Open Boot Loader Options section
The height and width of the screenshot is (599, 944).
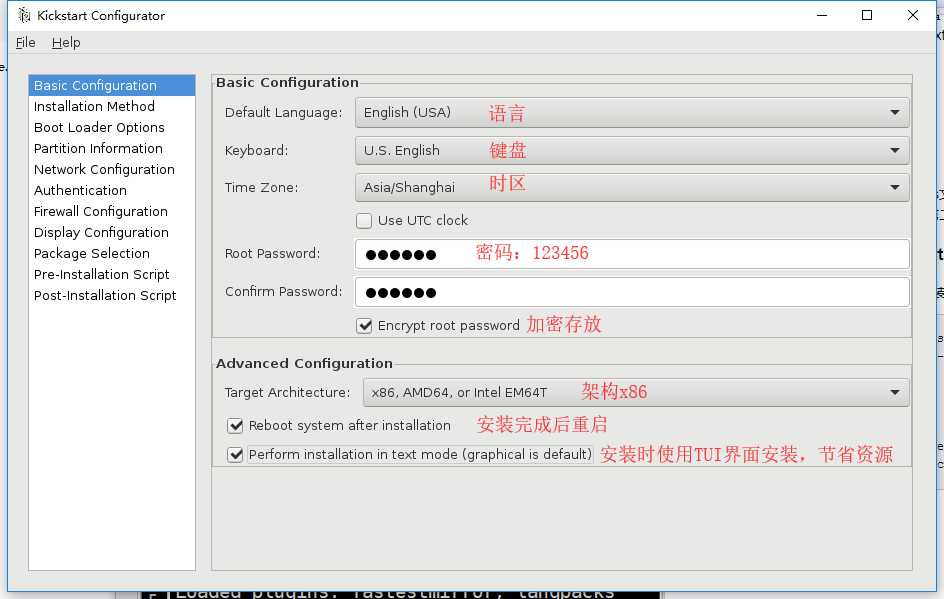[x=112, y=128]
